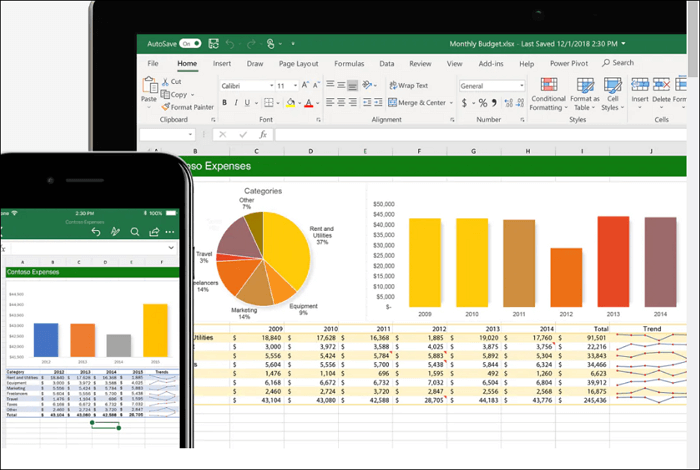Select the highlighted Bottom Align icon
The width and height of the screenshot is (700, 470).
pos(352,84)
